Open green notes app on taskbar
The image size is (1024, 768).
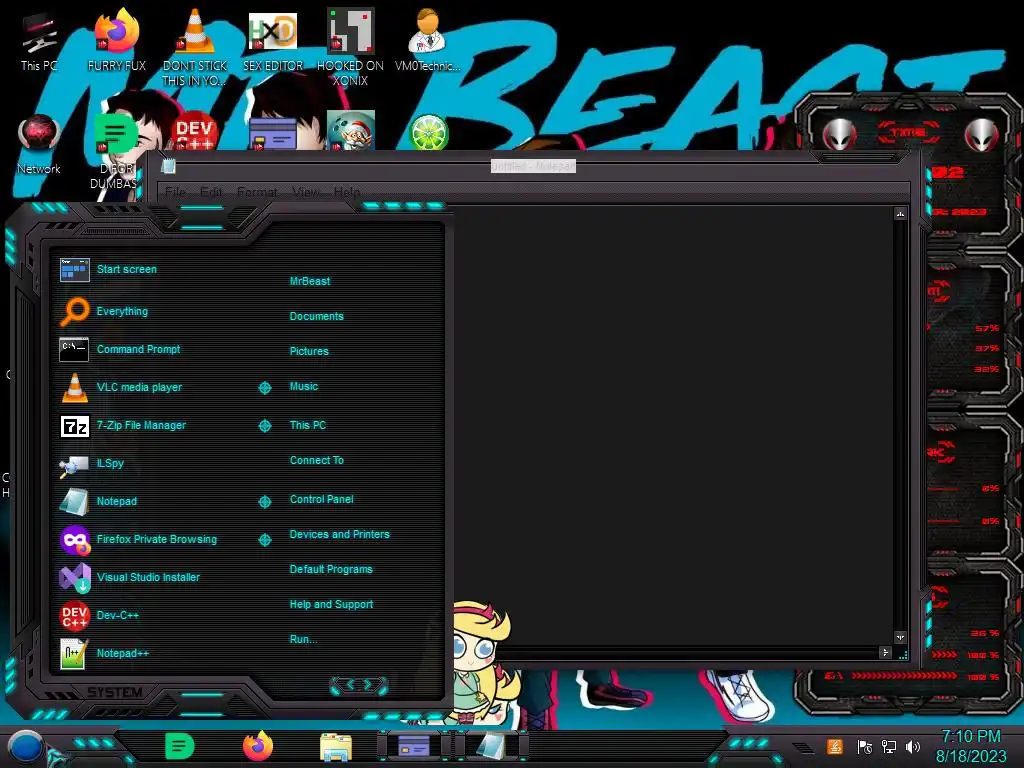[x=180, y=746]
